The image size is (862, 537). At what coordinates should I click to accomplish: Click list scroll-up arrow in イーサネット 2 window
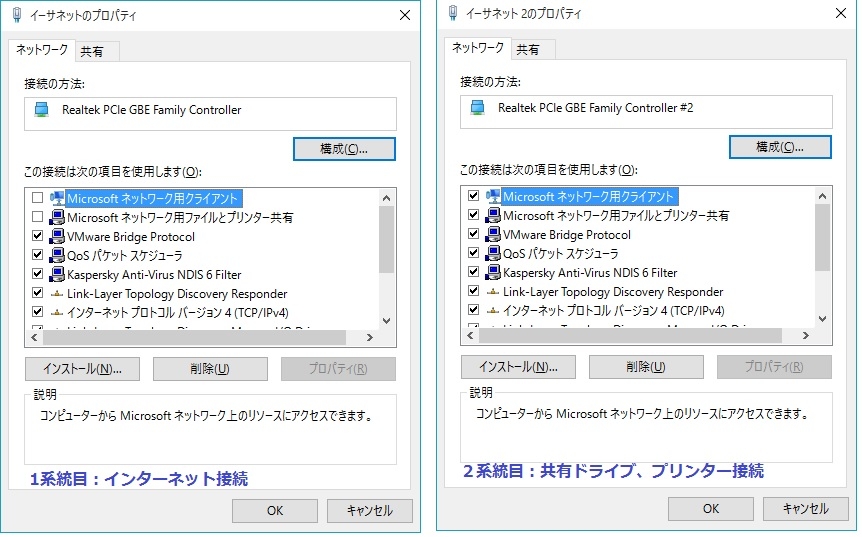[822, 196]
